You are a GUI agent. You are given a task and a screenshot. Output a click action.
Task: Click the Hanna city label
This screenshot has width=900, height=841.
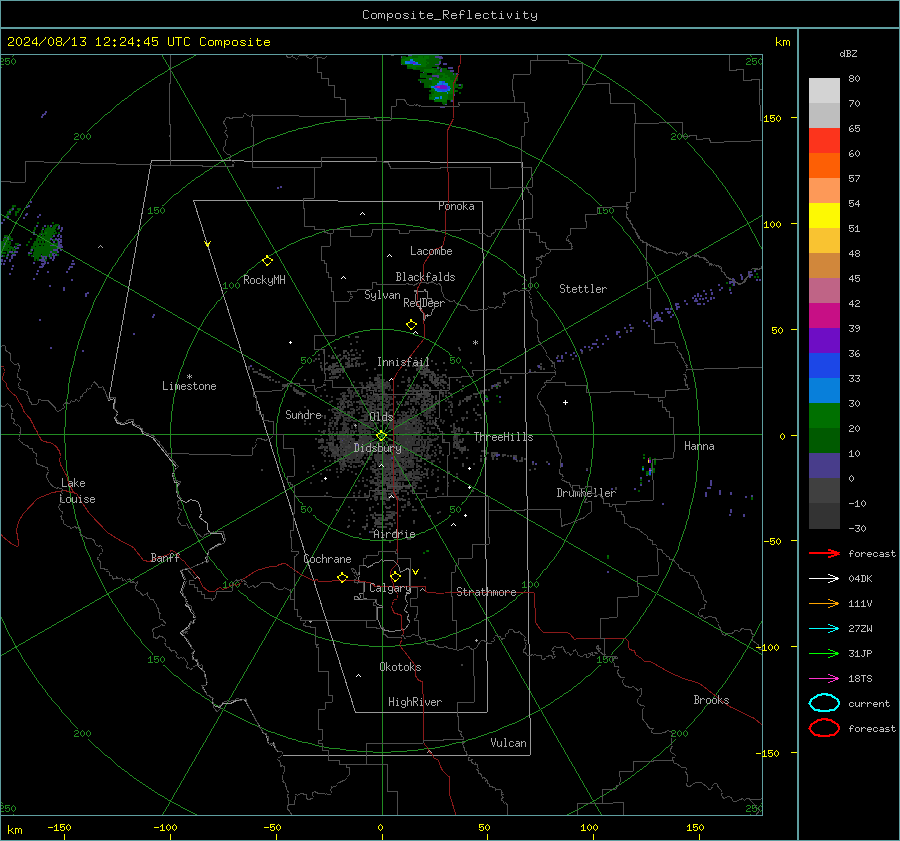(699, 446)
